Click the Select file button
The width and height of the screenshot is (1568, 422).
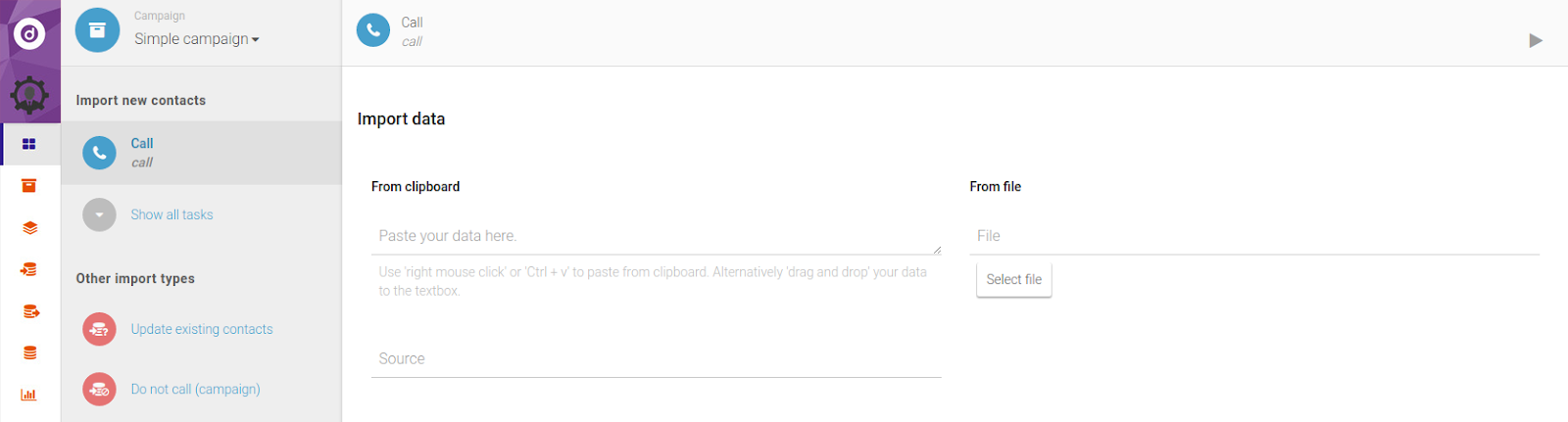[1013, 279]
